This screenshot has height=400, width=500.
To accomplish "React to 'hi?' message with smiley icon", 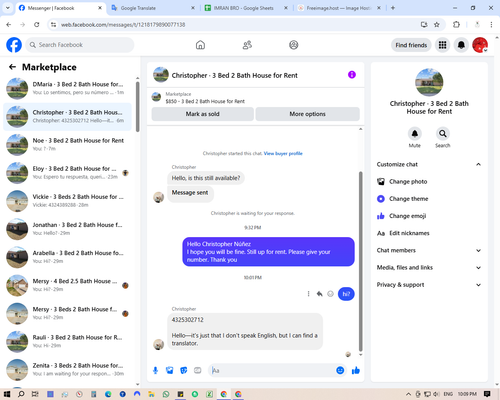I will pos(330,294).
